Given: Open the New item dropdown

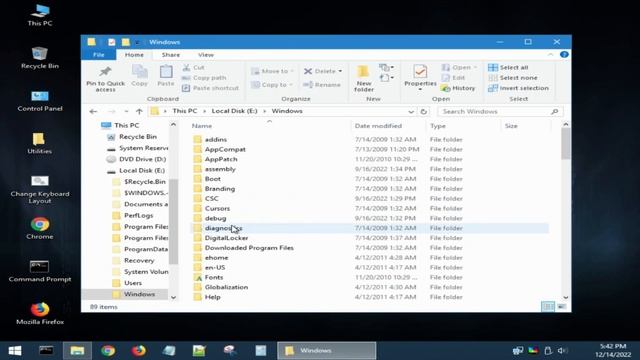Looking at the screenshot, I should click(386, 67).
